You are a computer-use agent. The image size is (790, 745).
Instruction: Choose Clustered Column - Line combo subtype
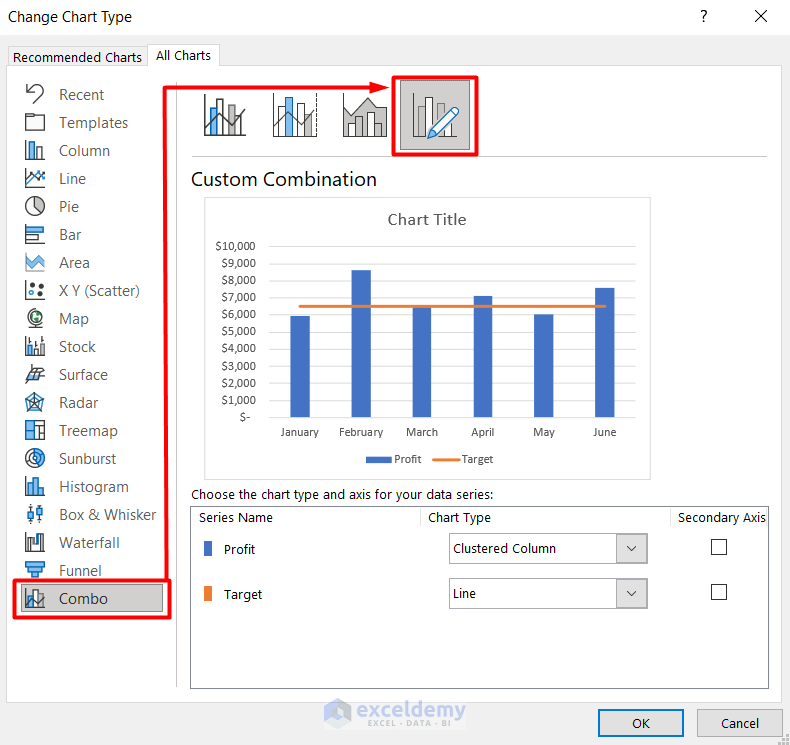pyautogui.click(x=225, y=115)
